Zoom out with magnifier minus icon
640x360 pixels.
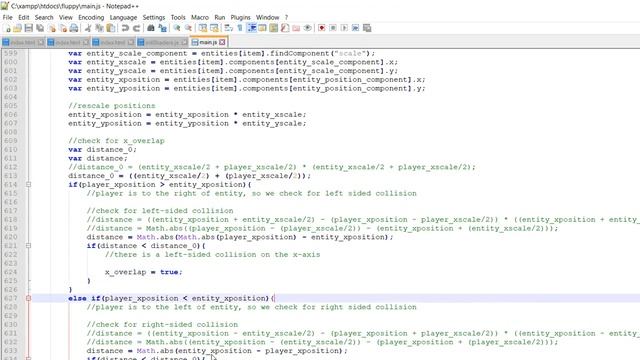point(188,28)
